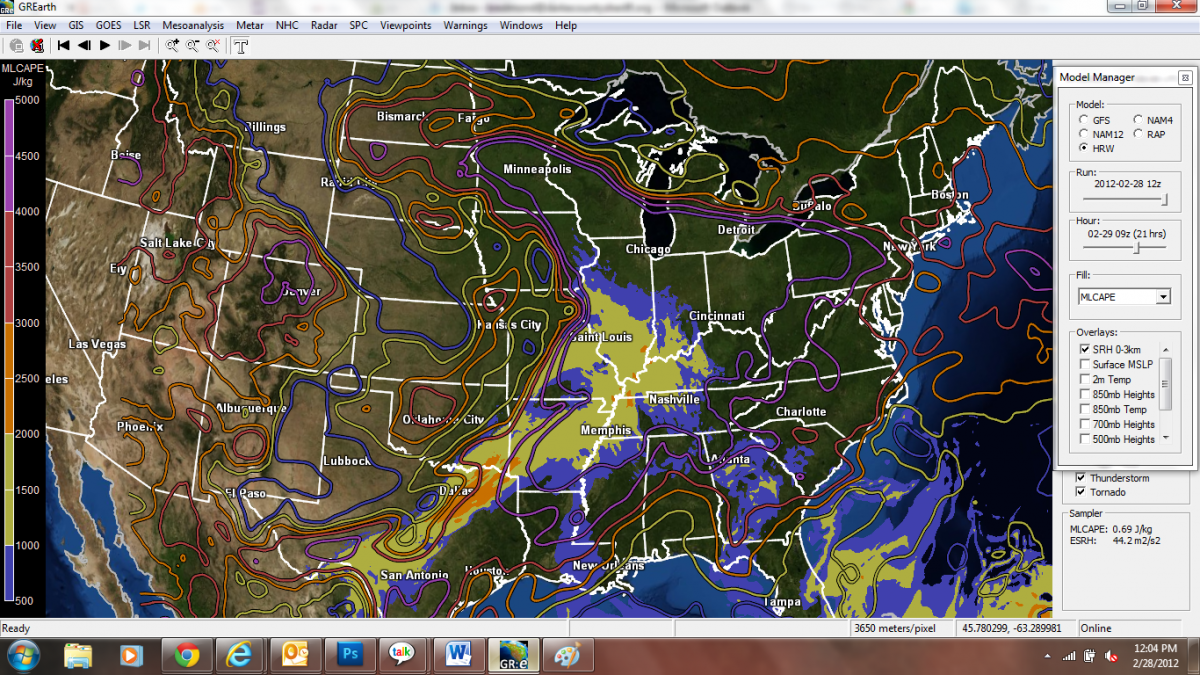Select the text annotation T tool
The width and height of the screenshot is (1200, 675).
241,45
